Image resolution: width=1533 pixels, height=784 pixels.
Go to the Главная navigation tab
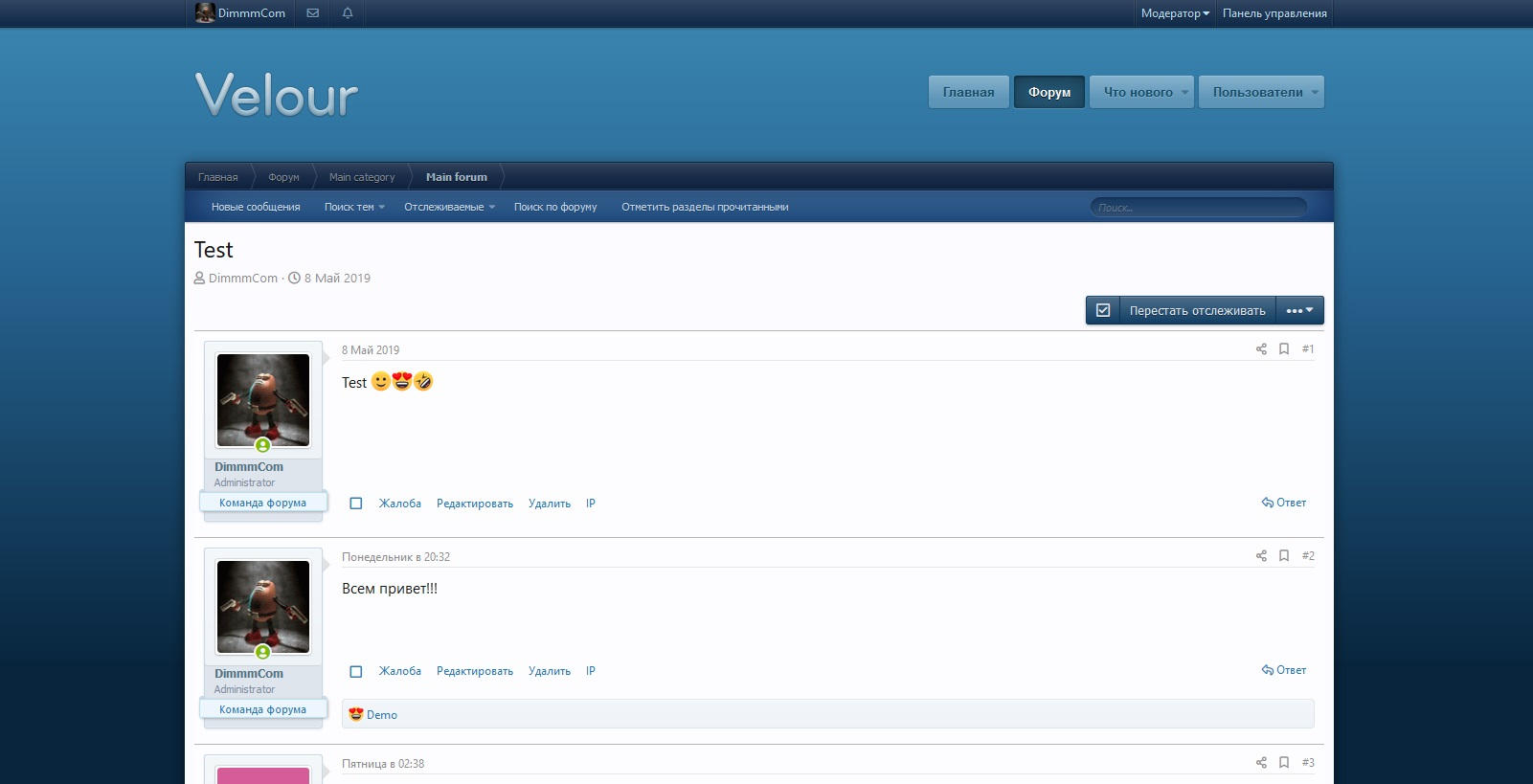968,92
